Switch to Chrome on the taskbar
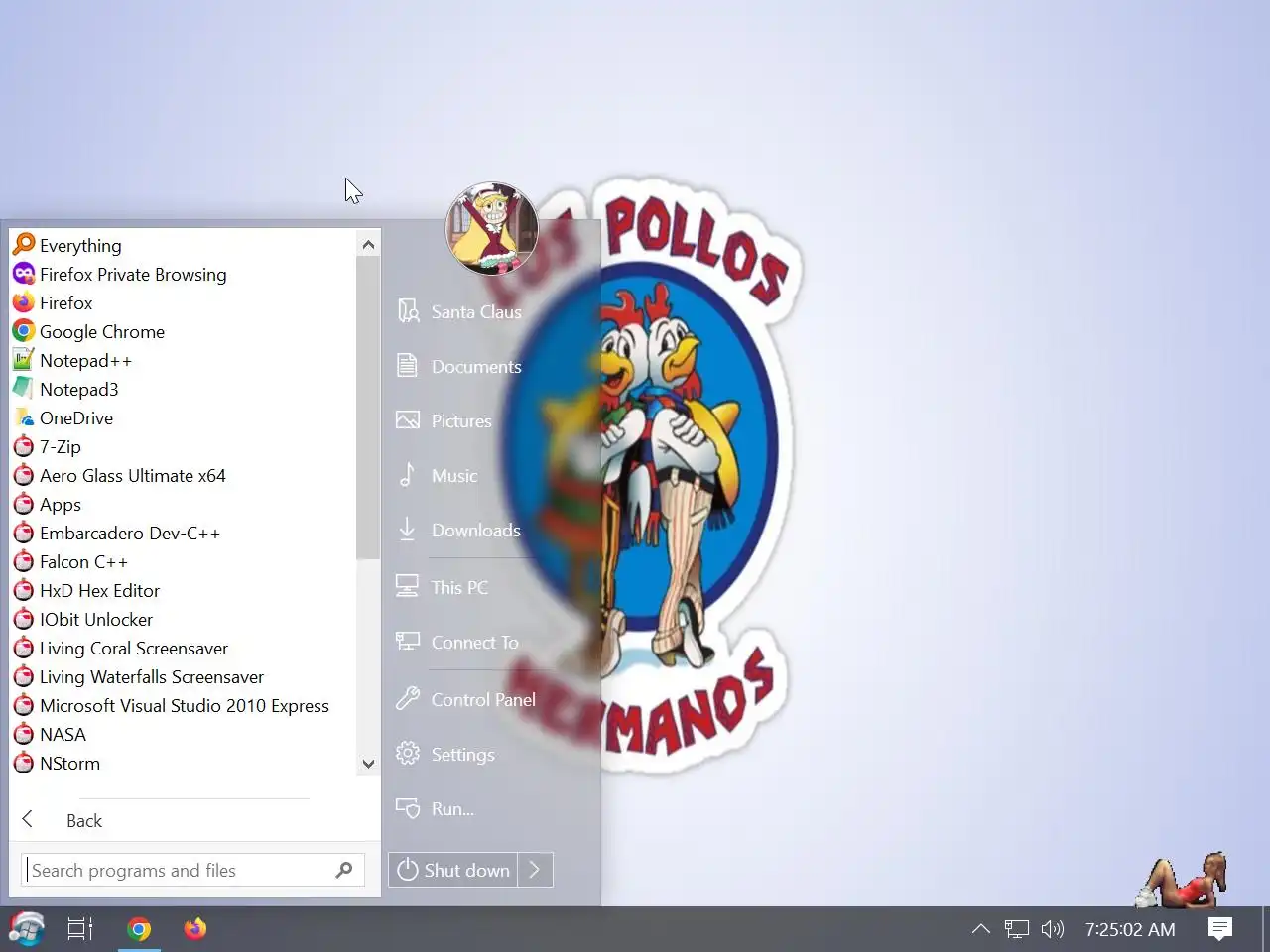Screen dimensions: 1270x952 139,929
